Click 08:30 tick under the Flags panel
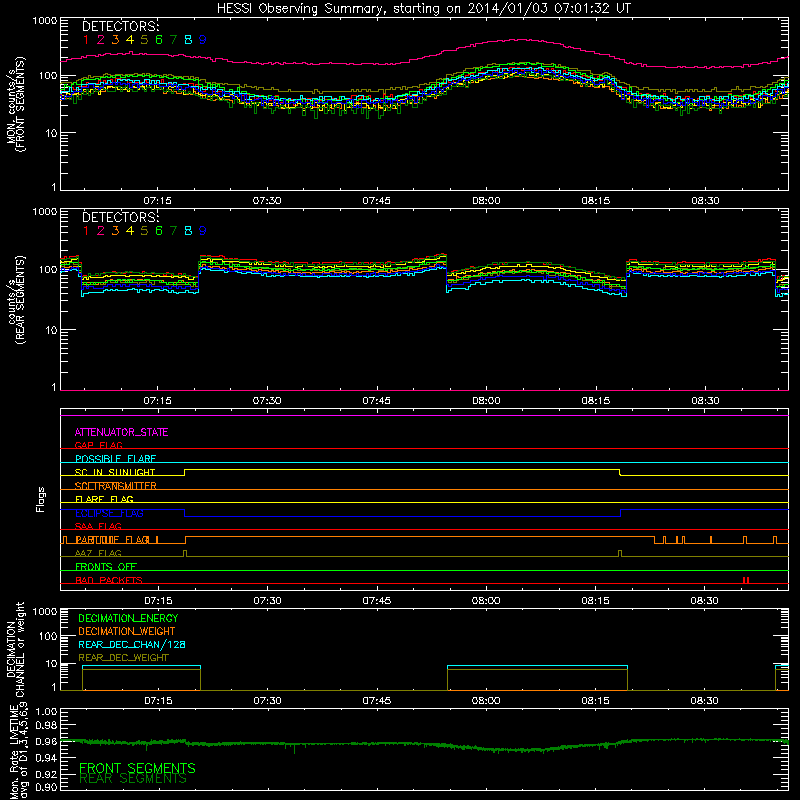Viewport: 800px width, 800px height. [705, 601]
